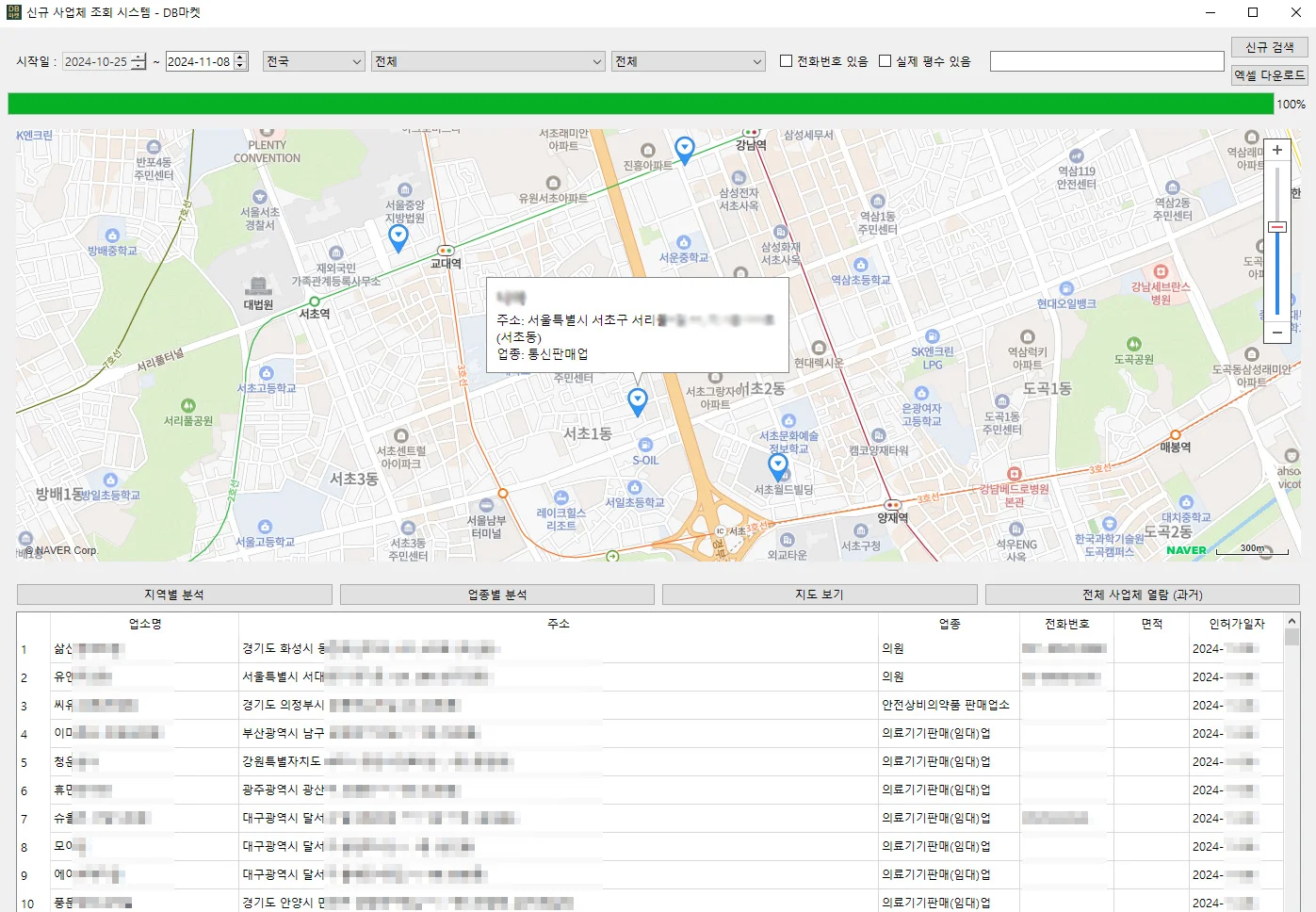Click the map zoom slider handle
Screen dimensions: 1316x912
pyautogui.click(x=1277, y=227)
